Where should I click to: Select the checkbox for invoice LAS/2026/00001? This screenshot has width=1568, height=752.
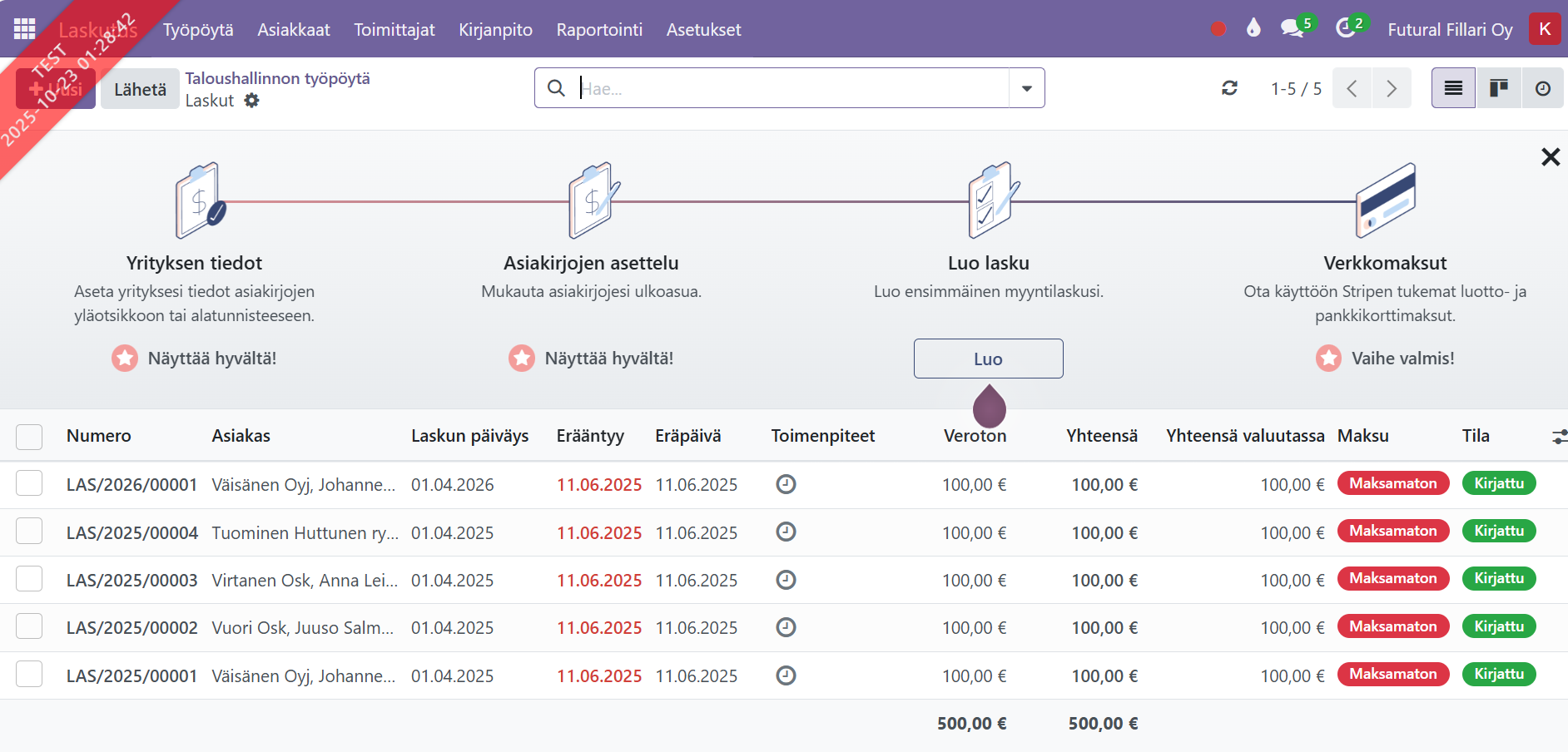pyautogui.click(x=29, y=483)
